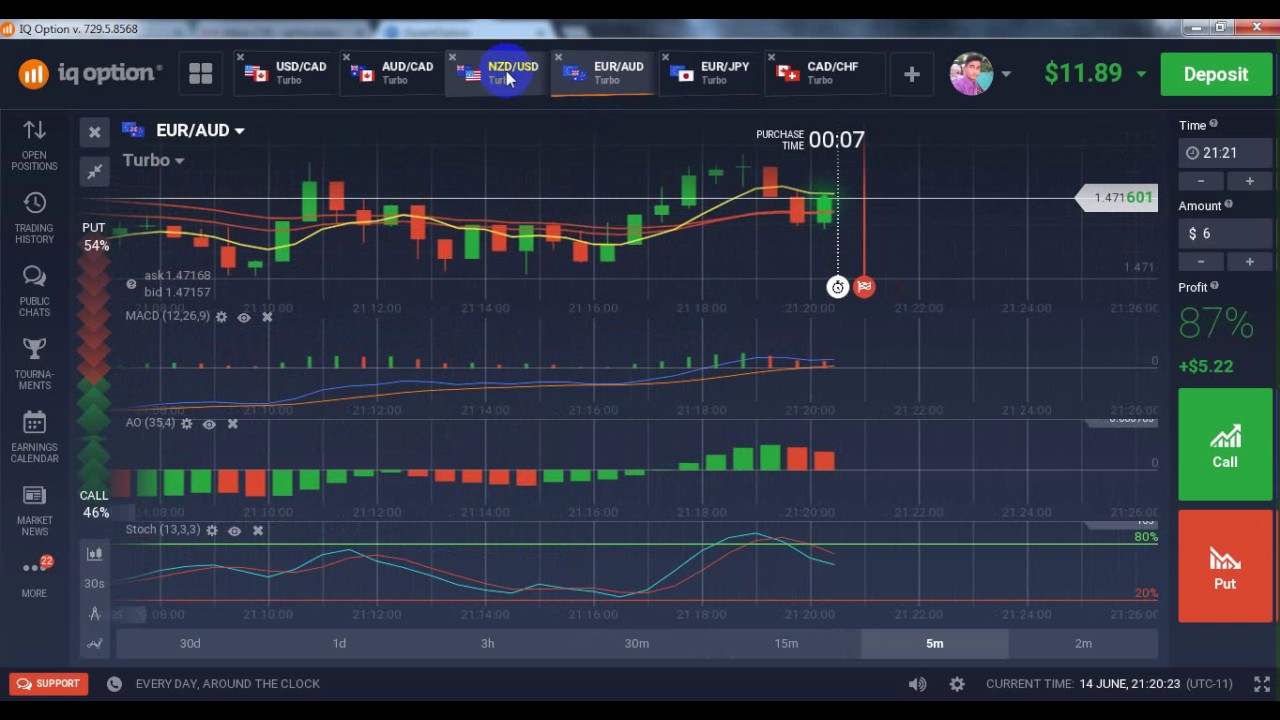Open AO indicator settings gear

(x=186, y=424)
